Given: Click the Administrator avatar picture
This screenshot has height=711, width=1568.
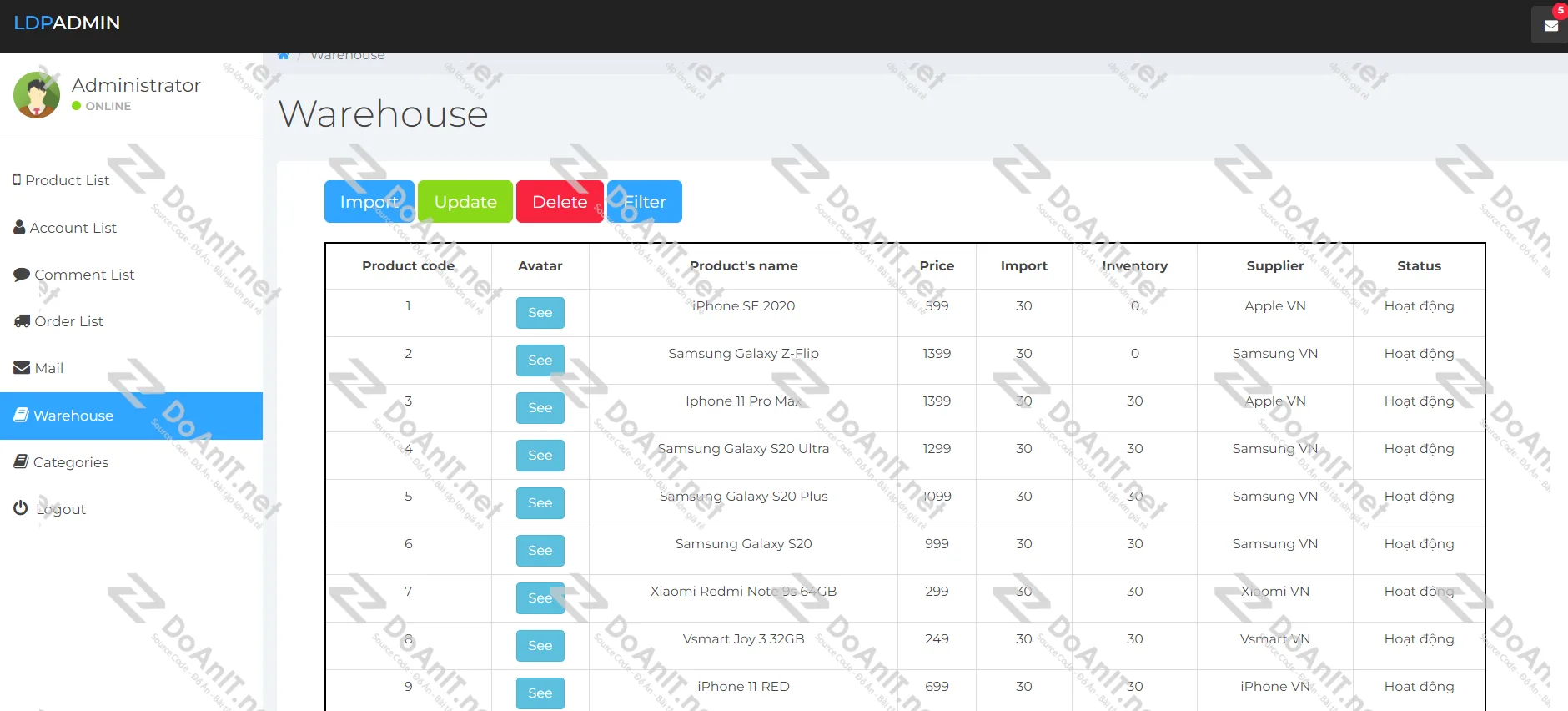Looking at the screenshot, I should tap(37, 95).
